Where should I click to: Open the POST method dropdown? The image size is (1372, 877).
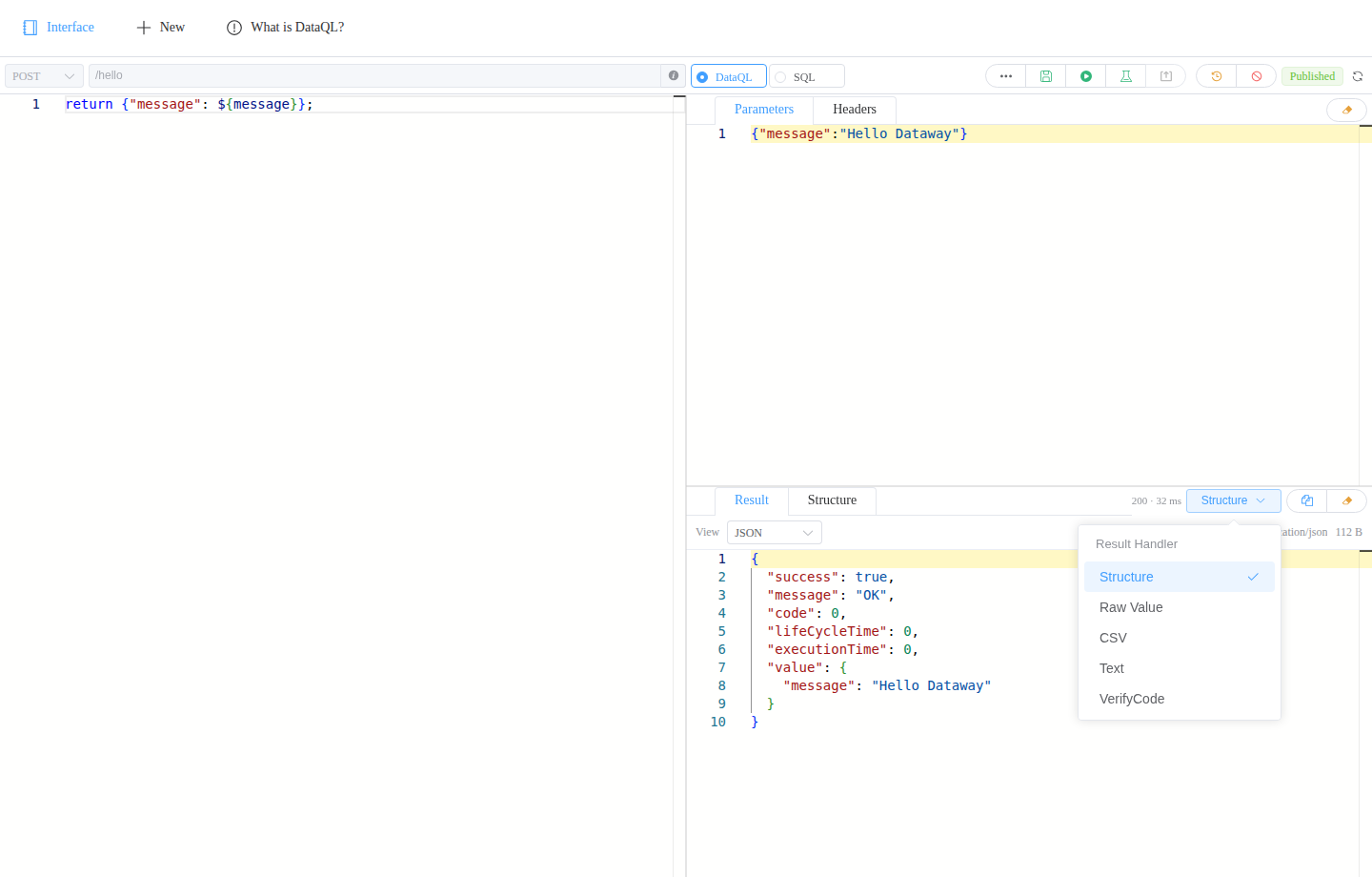click(x=44, y=76)
